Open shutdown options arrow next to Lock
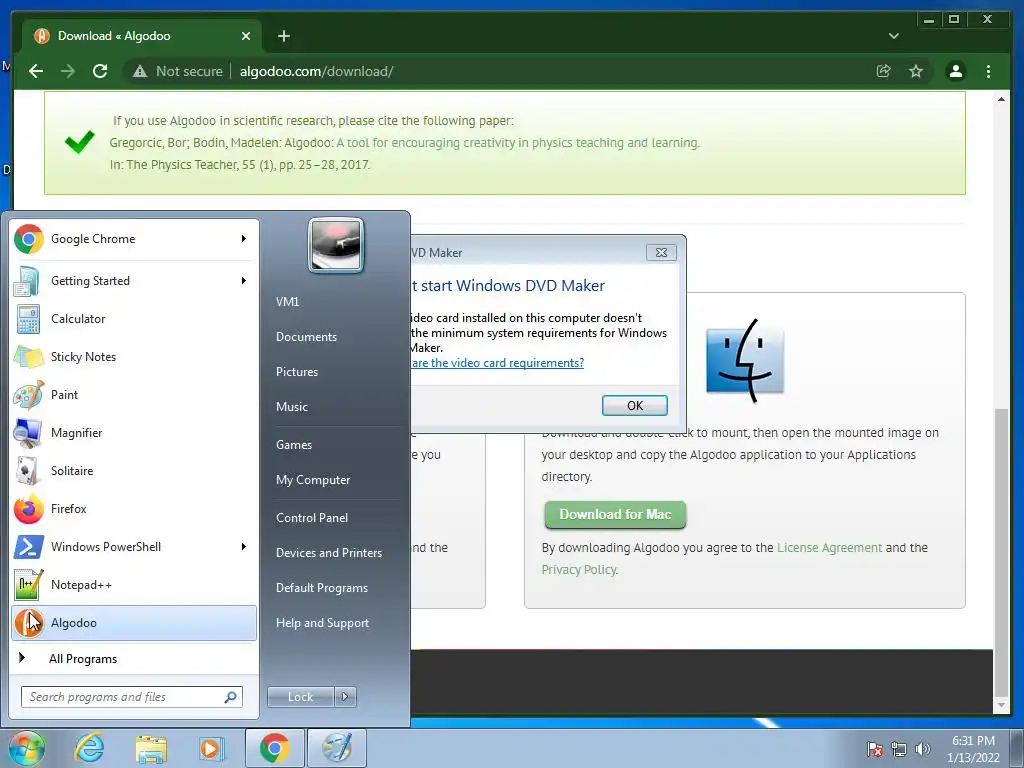 [345, 697]
